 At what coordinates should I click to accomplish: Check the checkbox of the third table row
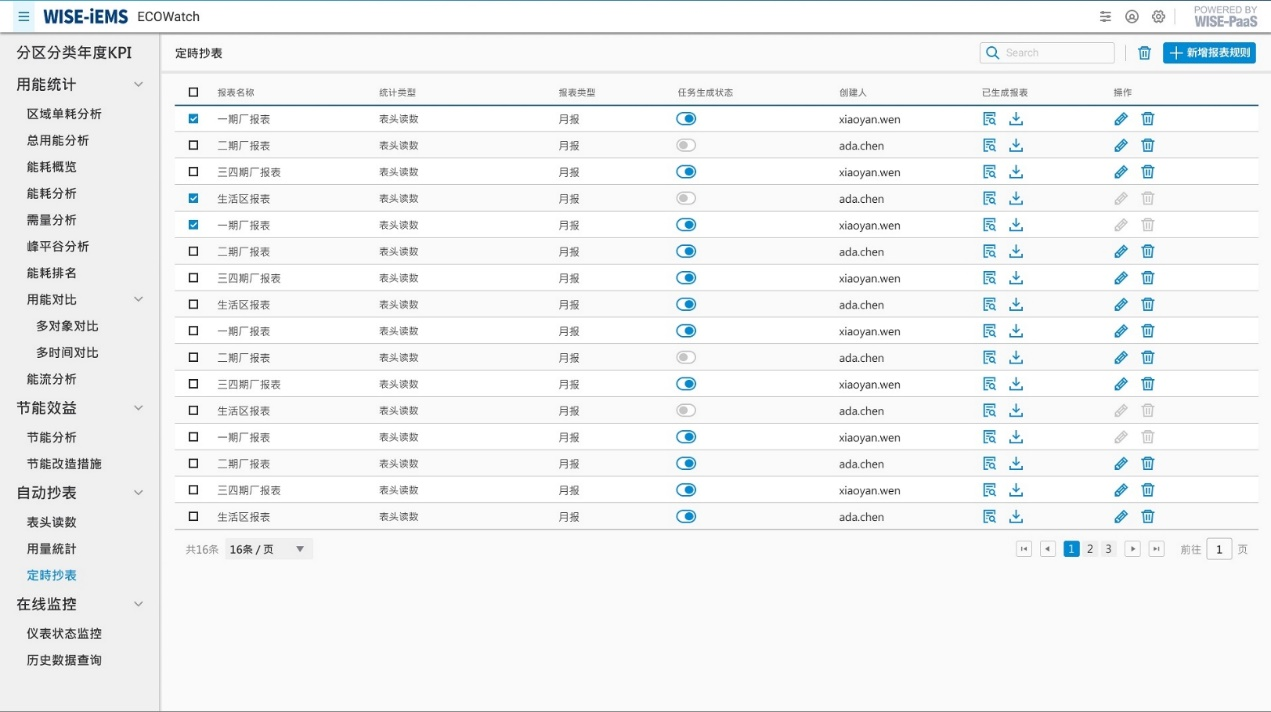pos(194,171)
